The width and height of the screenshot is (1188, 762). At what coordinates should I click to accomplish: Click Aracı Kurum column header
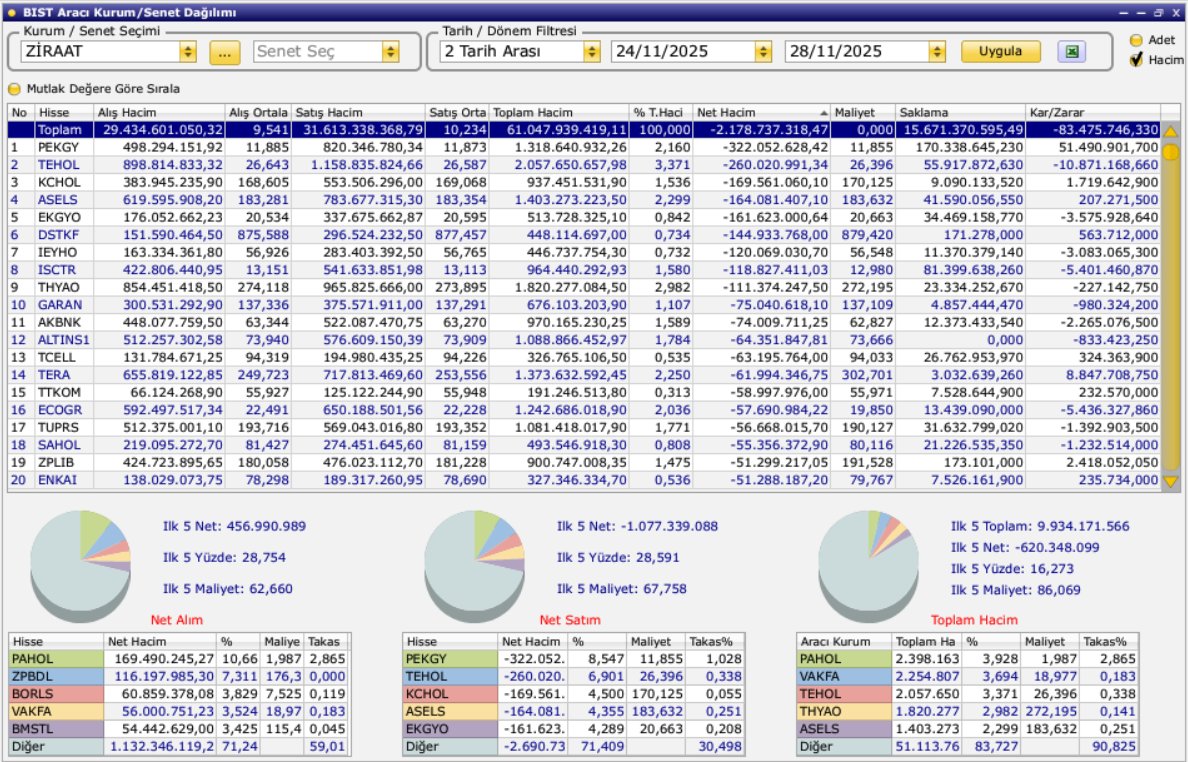click(x=844, y=642)
